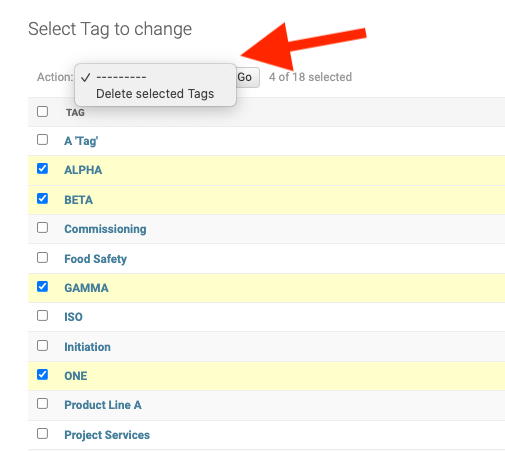Open the ALPHA tag link

[83, 170]
